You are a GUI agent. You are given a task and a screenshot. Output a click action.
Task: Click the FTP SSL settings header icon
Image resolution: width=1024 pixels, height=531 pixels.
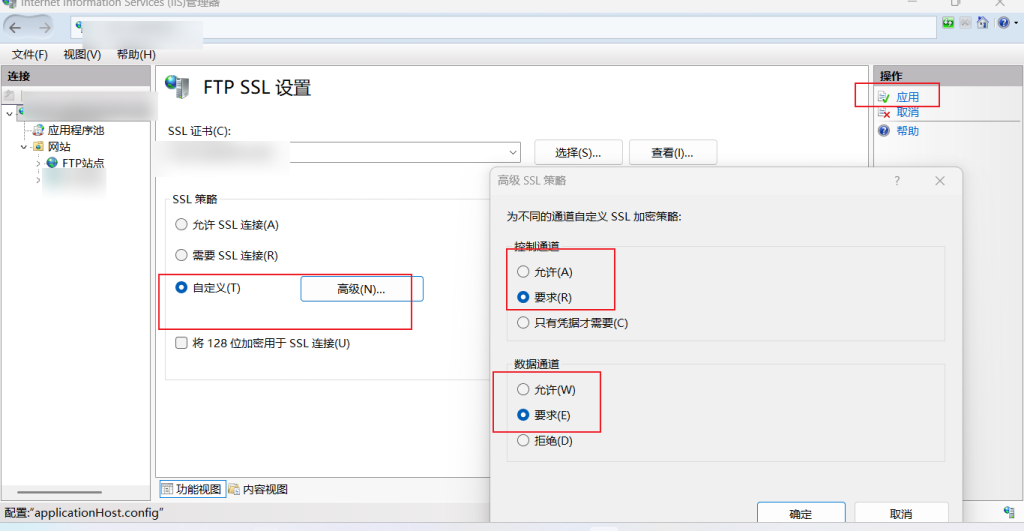tap(177, 87)
